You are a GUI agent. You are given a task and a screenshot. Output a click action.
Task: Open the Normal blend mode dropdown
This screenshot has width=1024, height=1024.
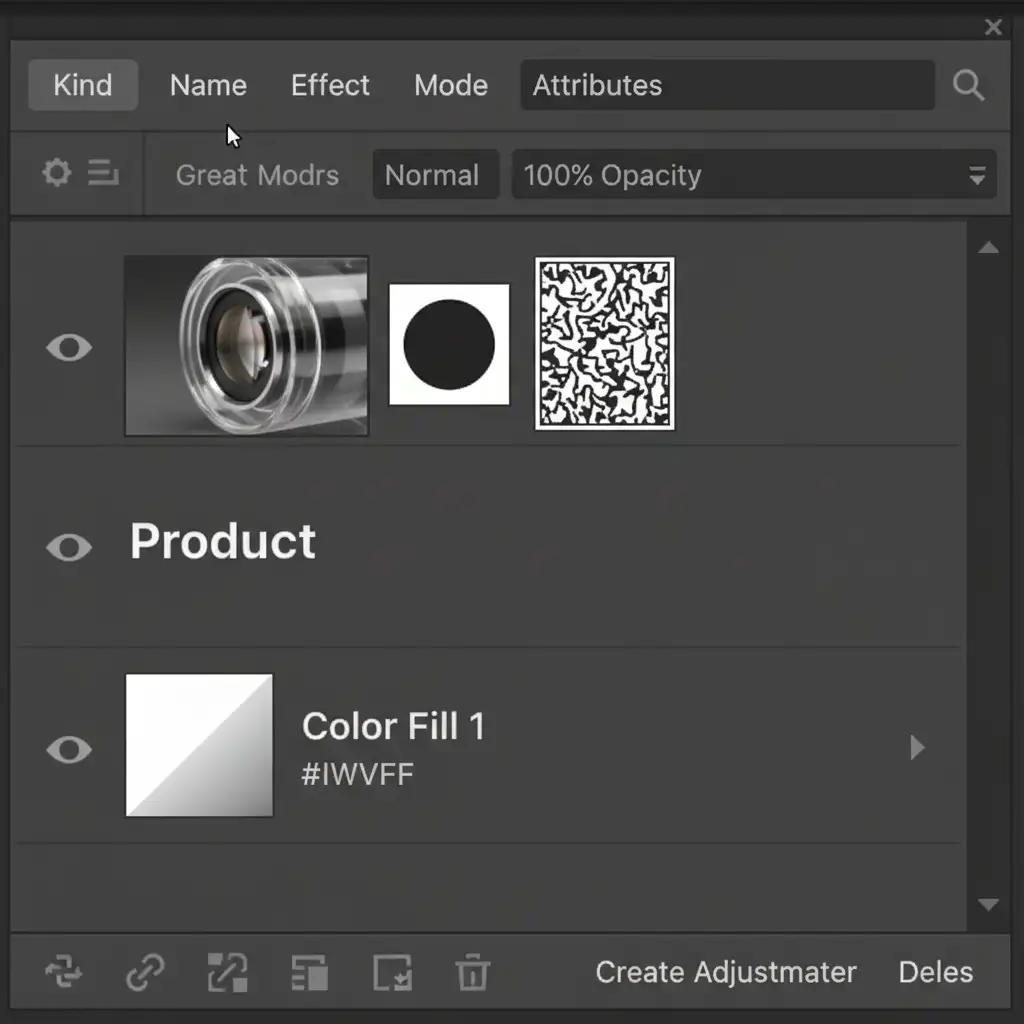(x=434, y=175)
